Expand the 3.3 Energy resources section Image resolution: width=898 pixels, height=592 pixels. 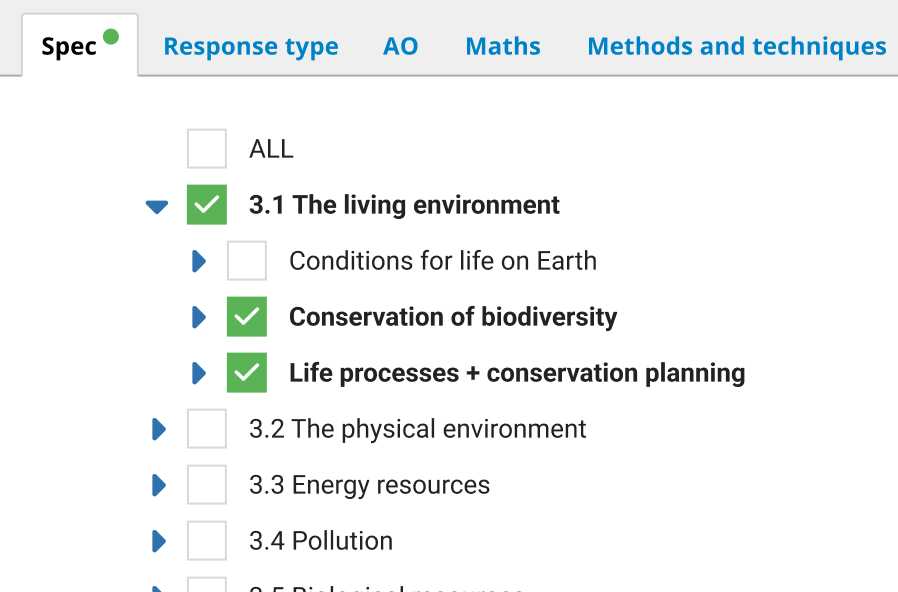(x=158, y=485)
